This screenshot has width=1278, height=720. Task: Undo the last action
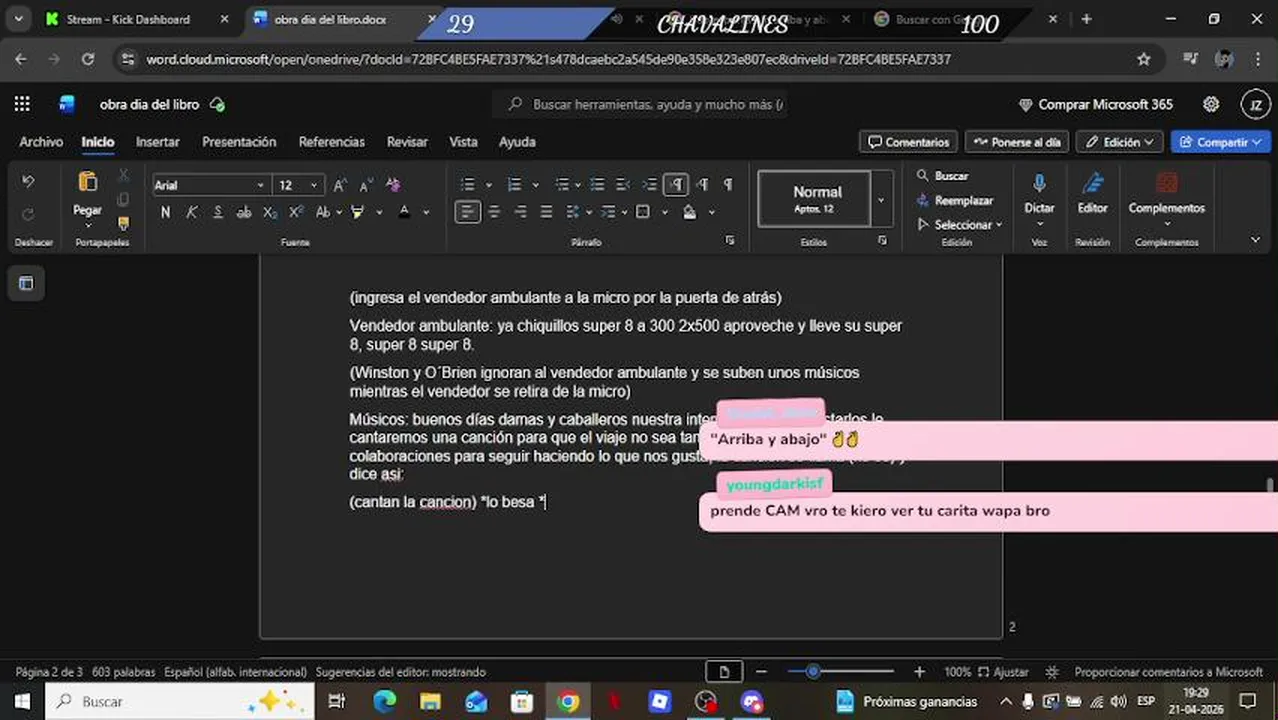pos(28,181)
